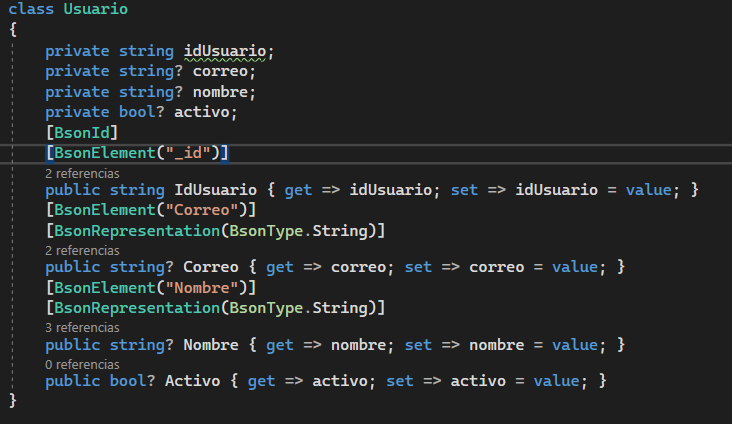Open the '3 referencias' CodeLens above Nombre
This screenshot has width=732, height=424.
coord(82,327)
